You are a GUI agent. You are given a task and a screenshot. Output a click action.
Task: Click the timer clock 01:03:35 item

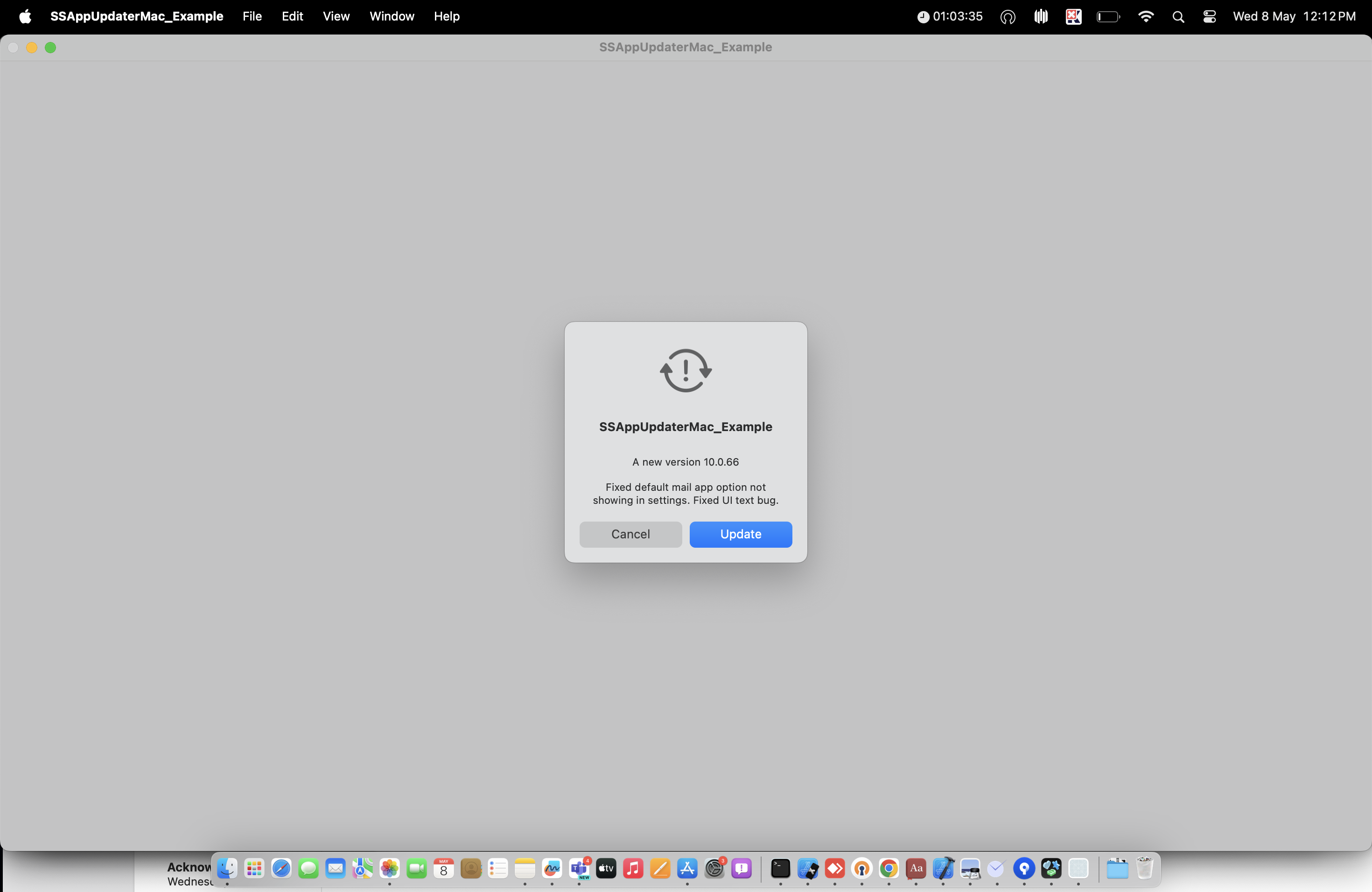(950, 16)
